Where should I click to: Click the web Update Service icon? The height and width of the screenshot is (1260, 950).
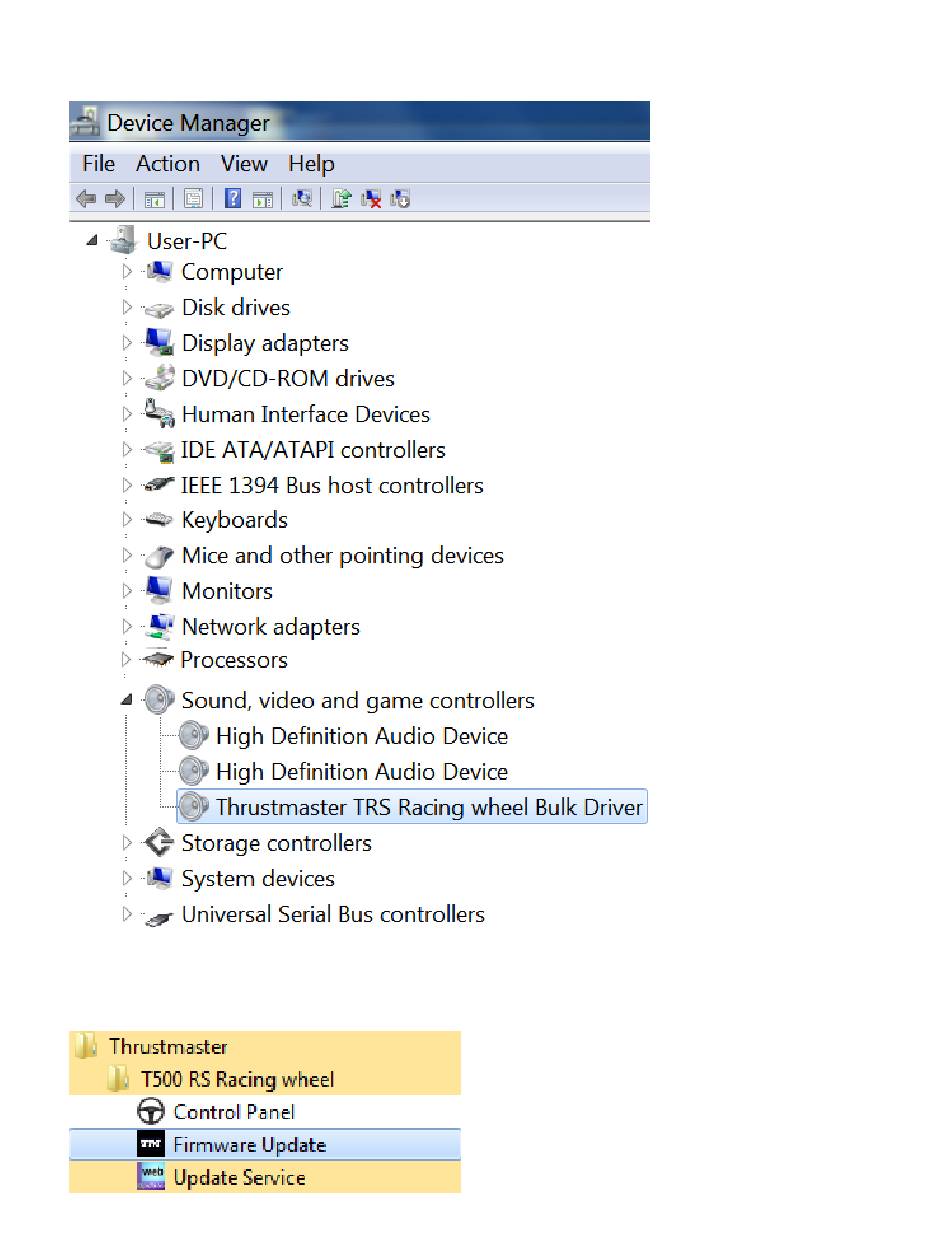[x=150, y=1177]
